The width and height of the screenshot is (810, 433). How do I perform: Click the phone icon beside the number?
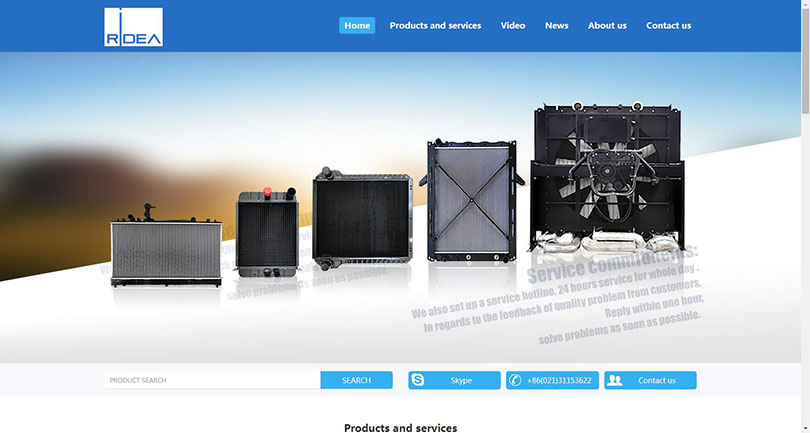[515, 380]
